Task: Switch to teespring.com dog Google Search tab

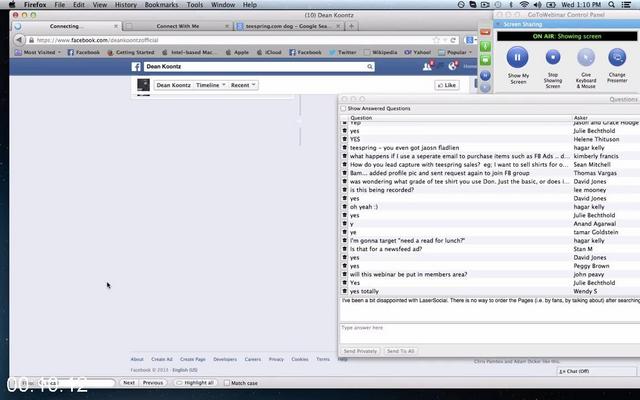Action: click(289, 26)
